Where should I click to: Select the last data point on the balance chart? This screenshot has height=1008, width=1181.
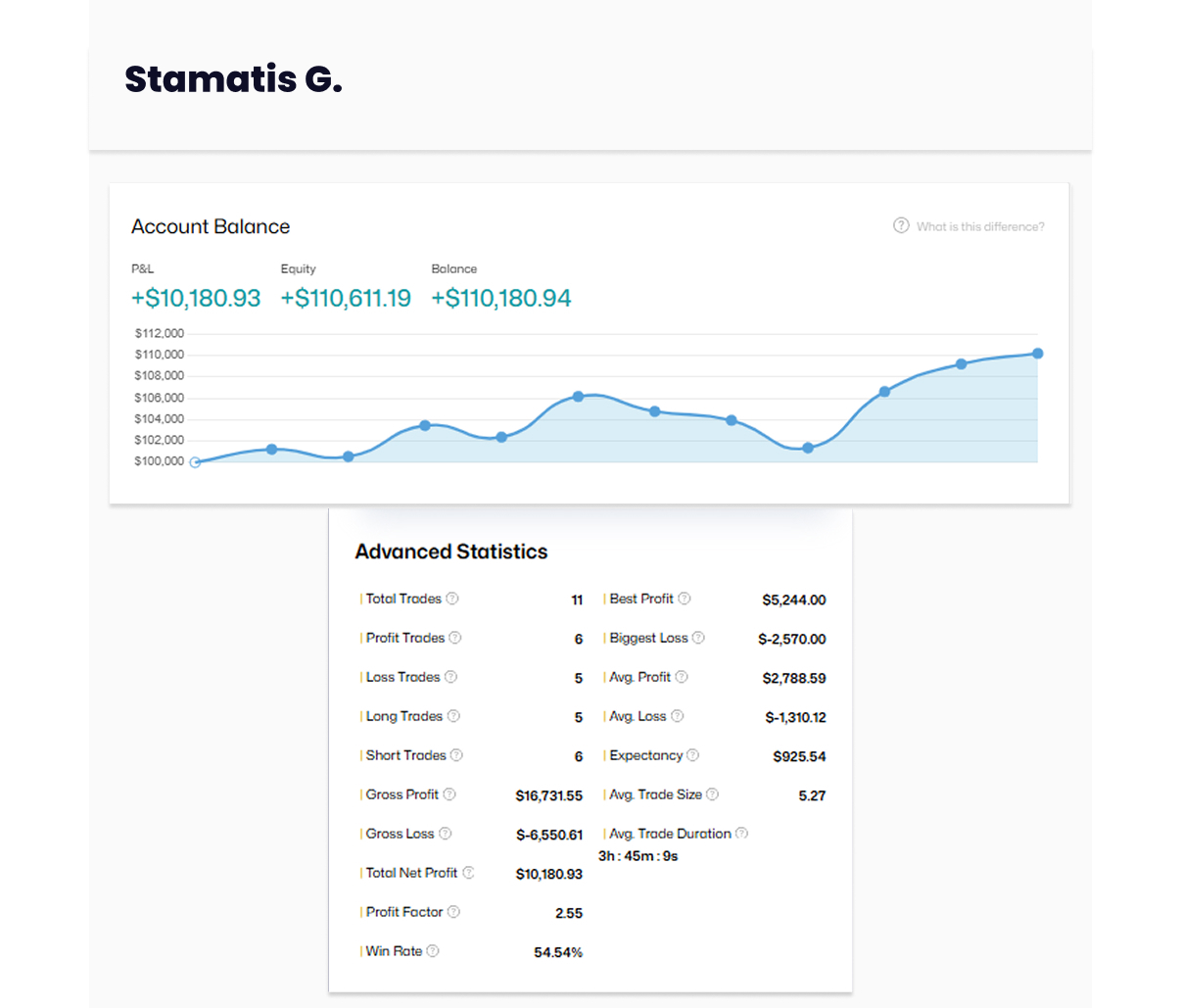coord(1037,354)
